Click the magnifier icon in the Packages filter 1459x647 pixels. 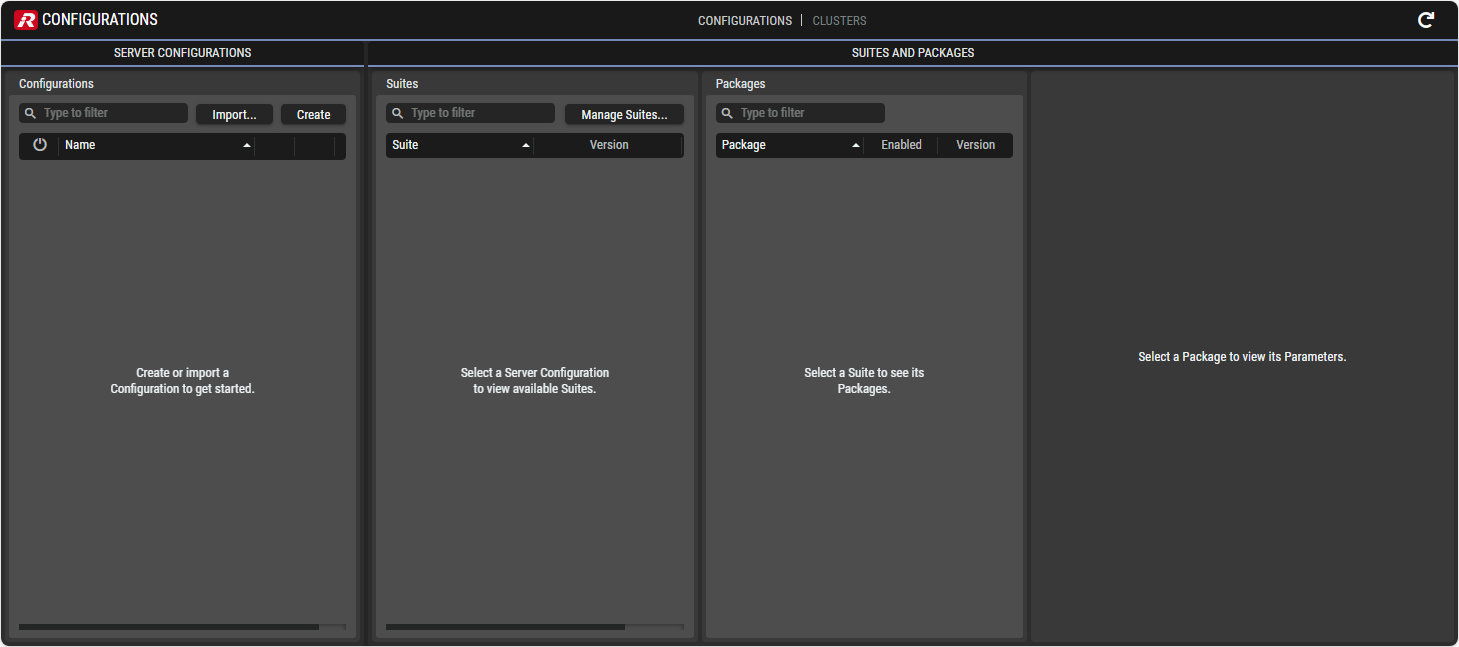[727, 113]
